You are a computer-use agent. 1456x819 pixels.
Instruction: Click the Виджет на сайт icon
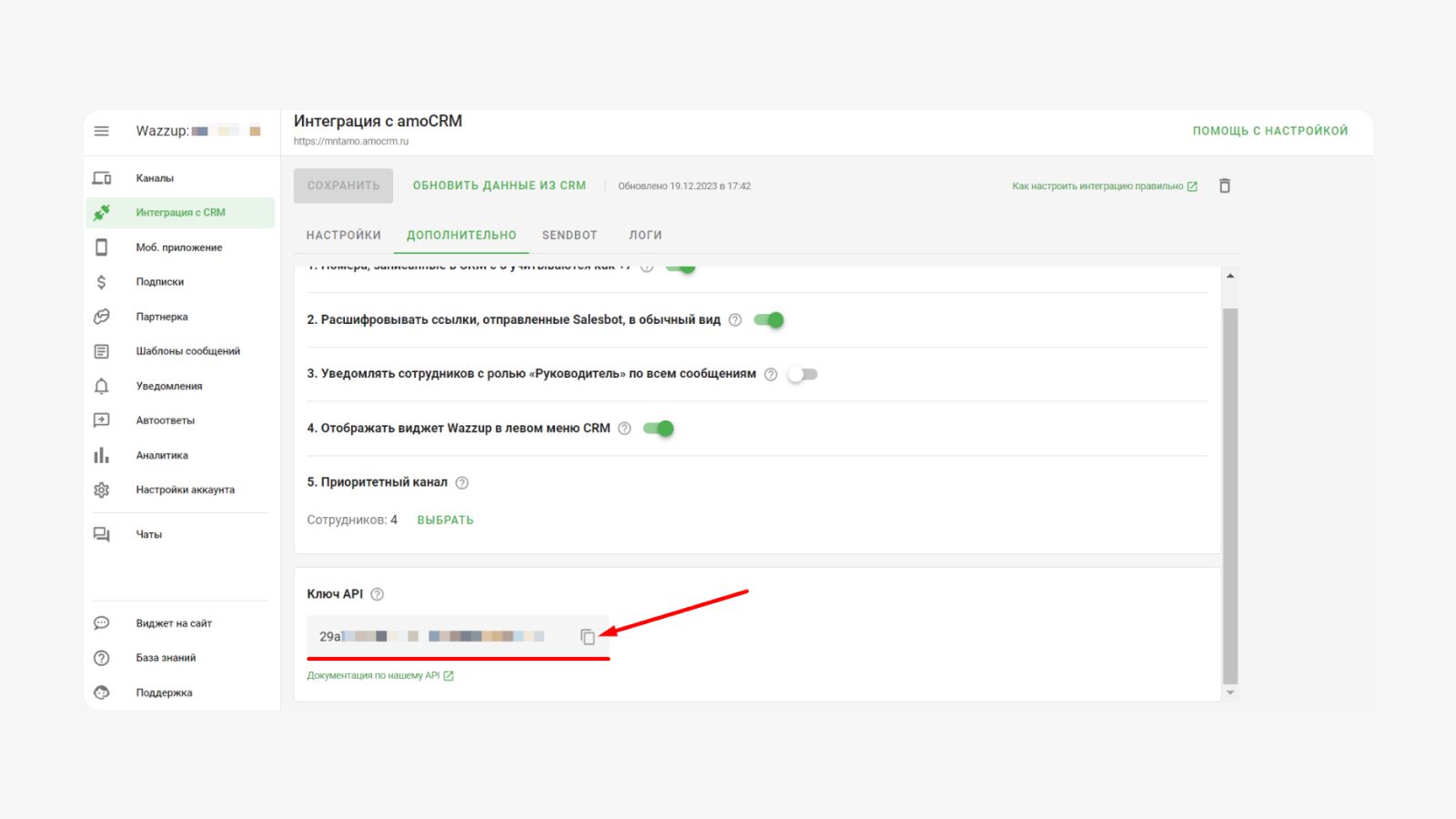click(x=101, y=623)
